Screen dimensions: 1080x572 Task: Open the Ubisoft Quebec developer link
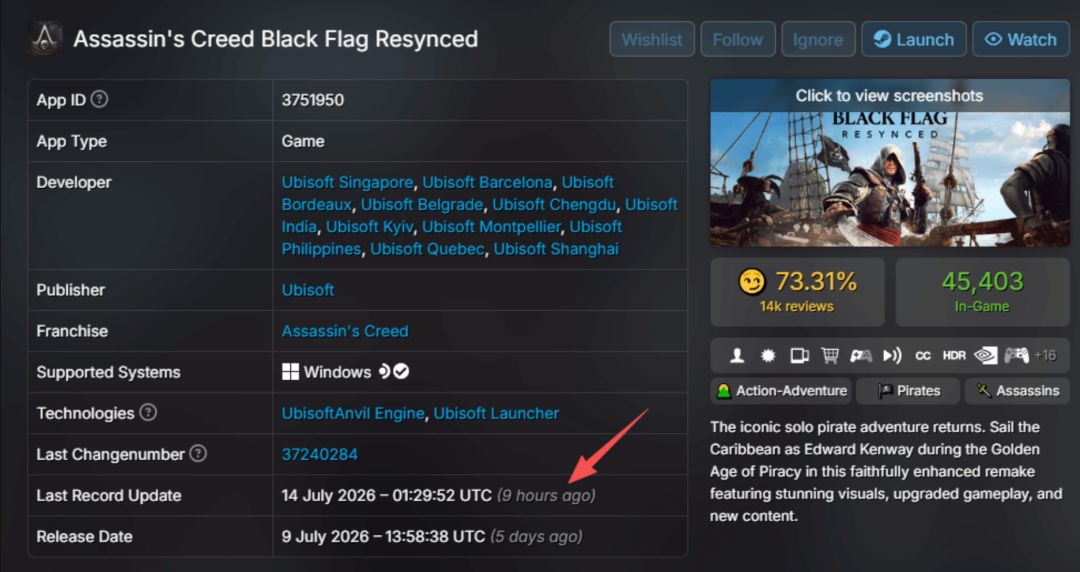point(427,249)
